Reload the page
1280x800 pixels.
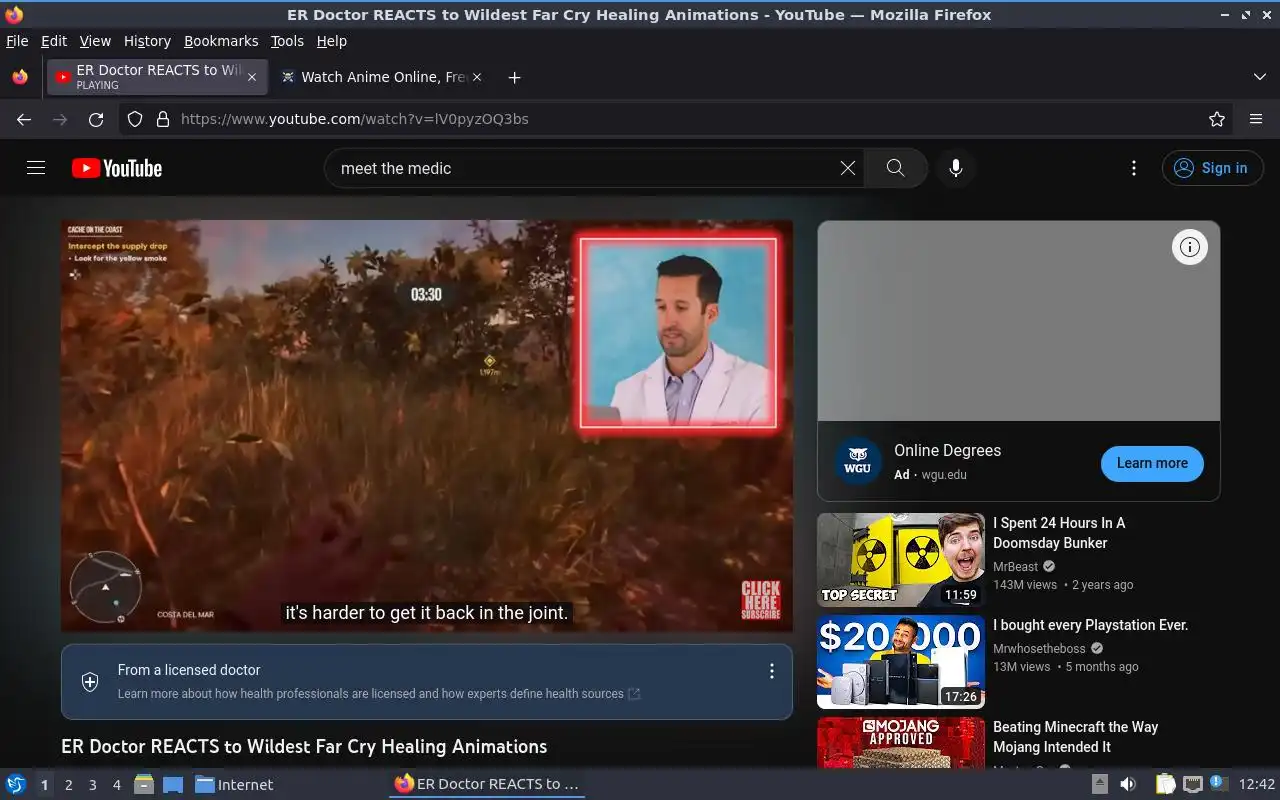pos(96,119)
